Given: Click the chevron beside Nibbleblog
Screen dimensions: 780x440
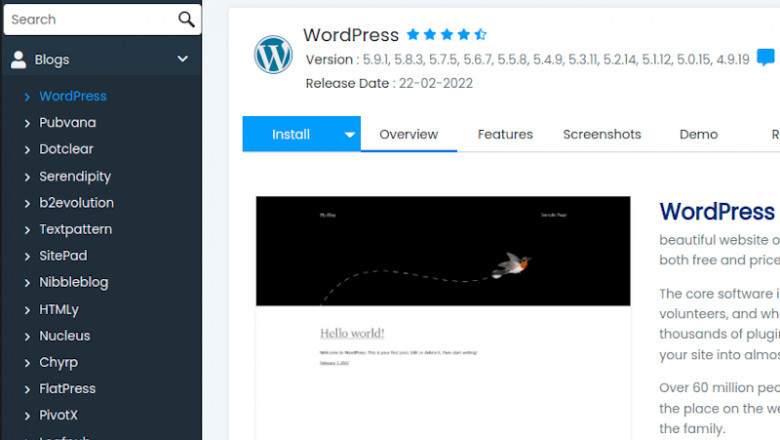Looking at the screenshot, I should [27, 283].
